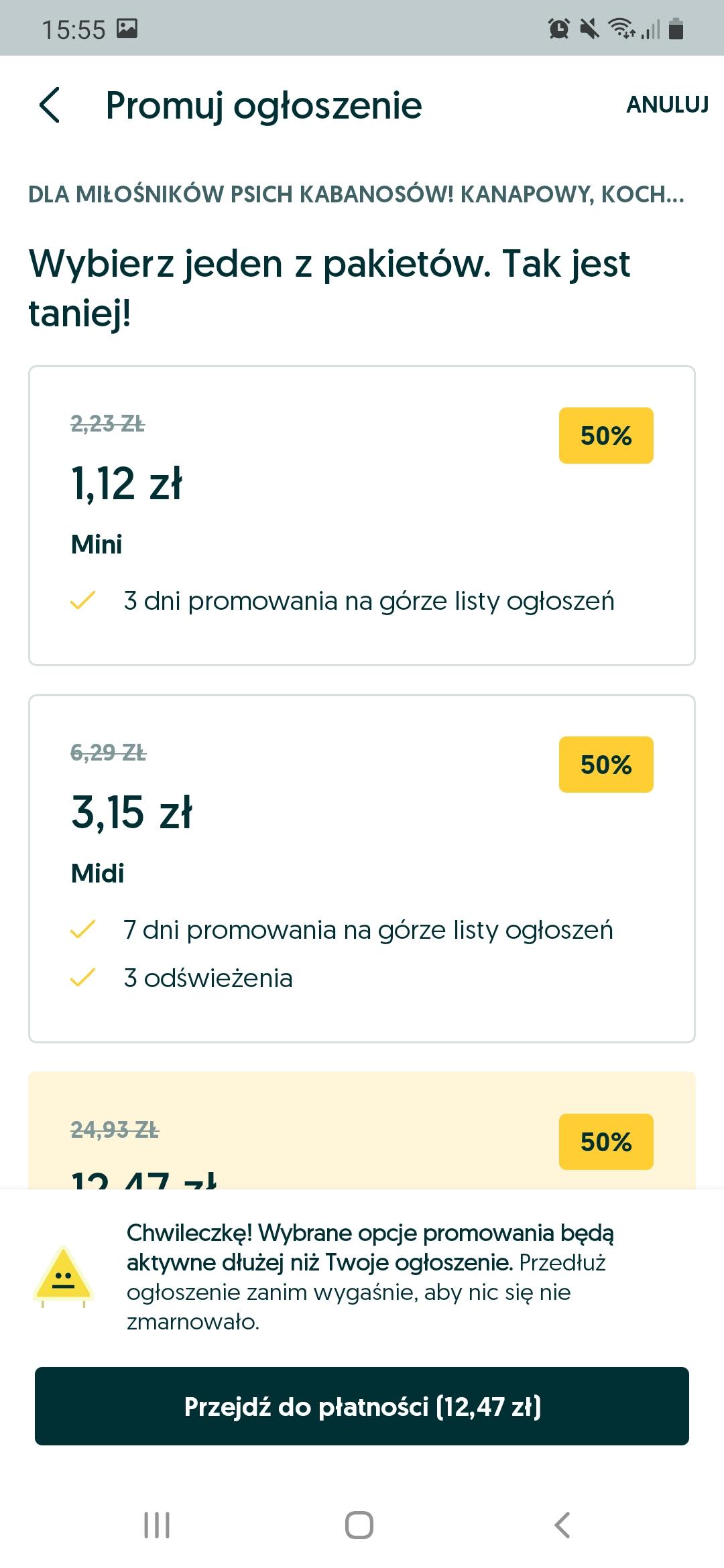Select the Mini package card

362,515
